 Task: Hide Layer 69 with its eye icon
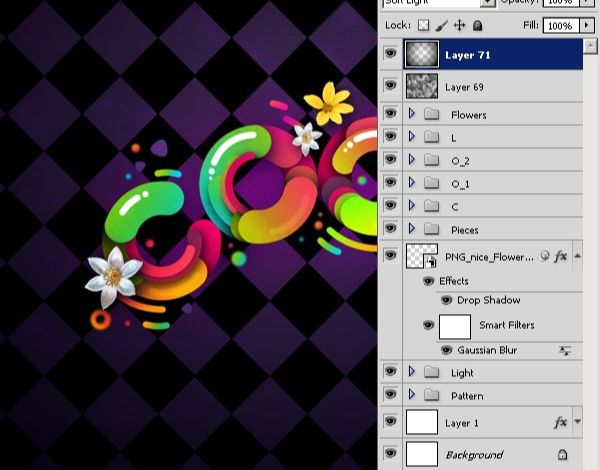(x=390, y=85)
